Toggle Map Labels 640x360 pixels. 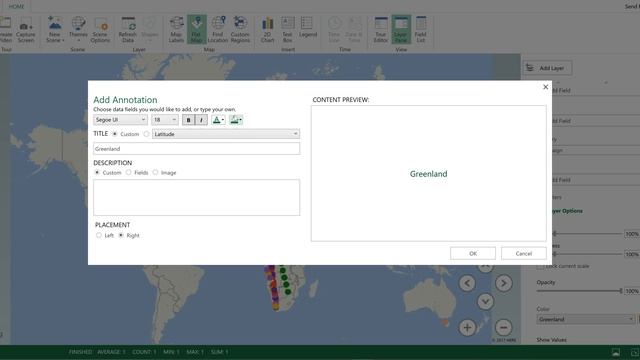176,29
